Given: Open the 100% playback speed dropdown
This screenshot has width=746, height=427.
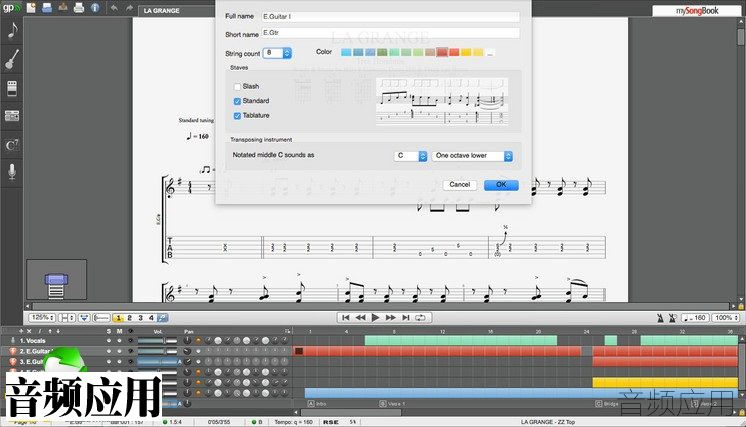Looking at the screenshot, I should 726,318.
